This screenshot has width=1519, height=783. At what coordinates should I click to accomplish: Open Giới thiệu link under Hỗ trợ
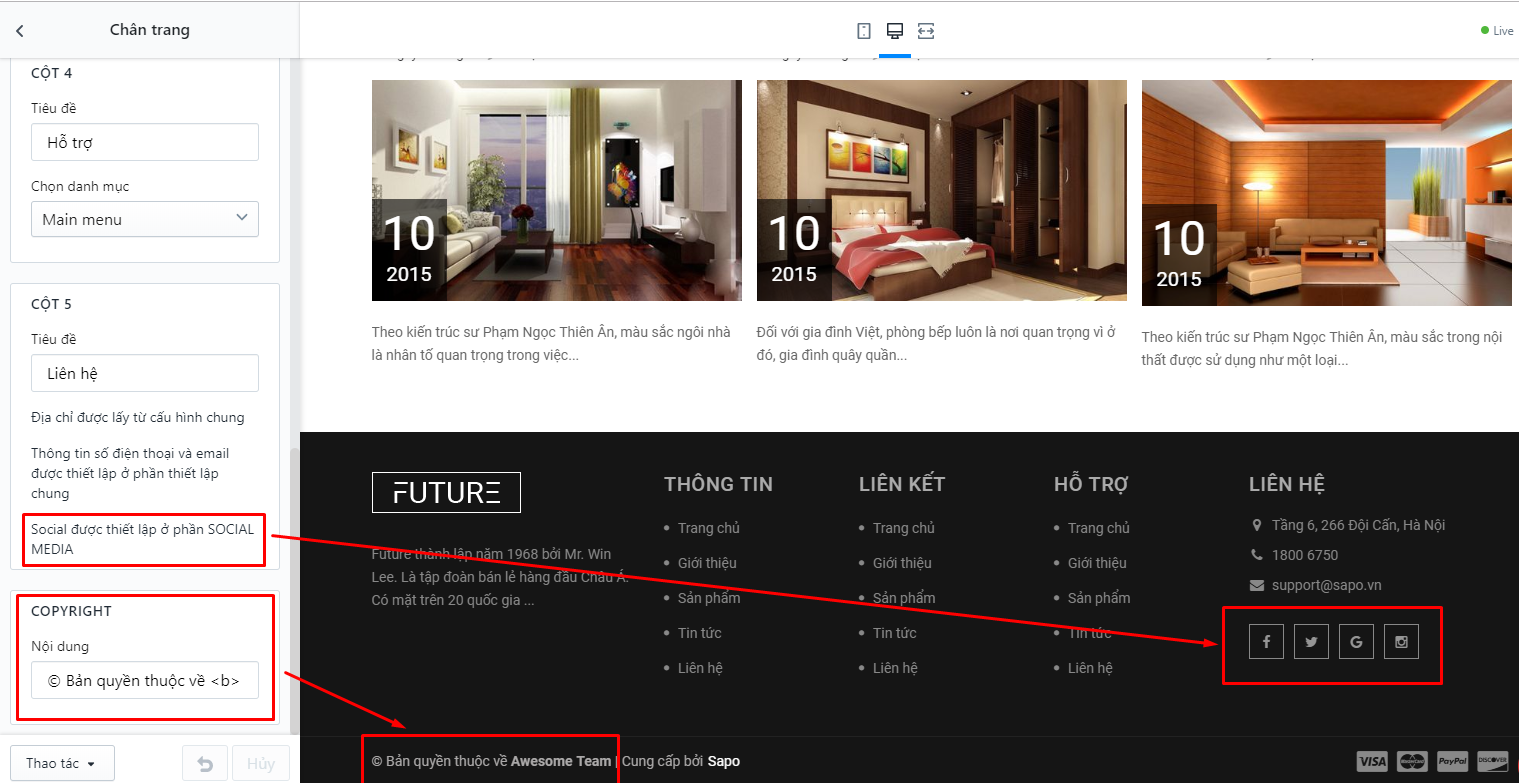1097,563
